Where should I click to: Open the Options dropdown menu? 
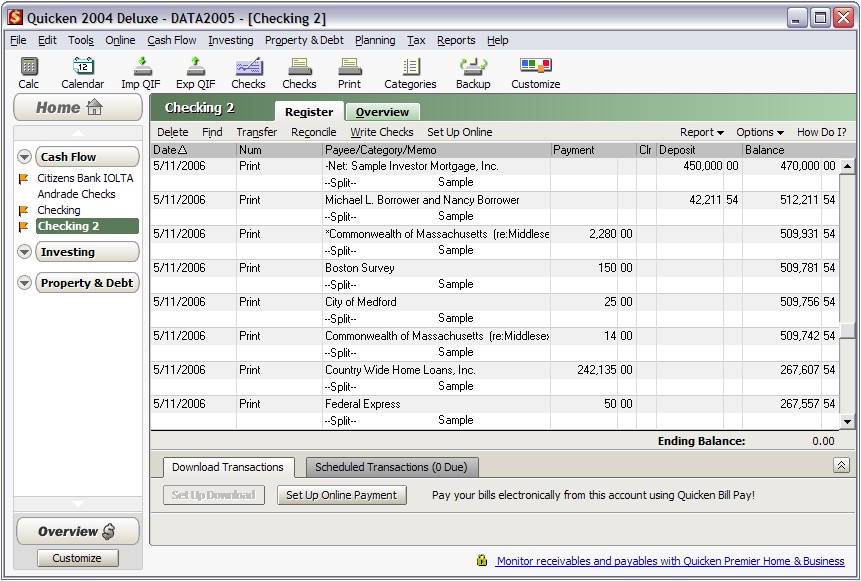coord(760,132)
